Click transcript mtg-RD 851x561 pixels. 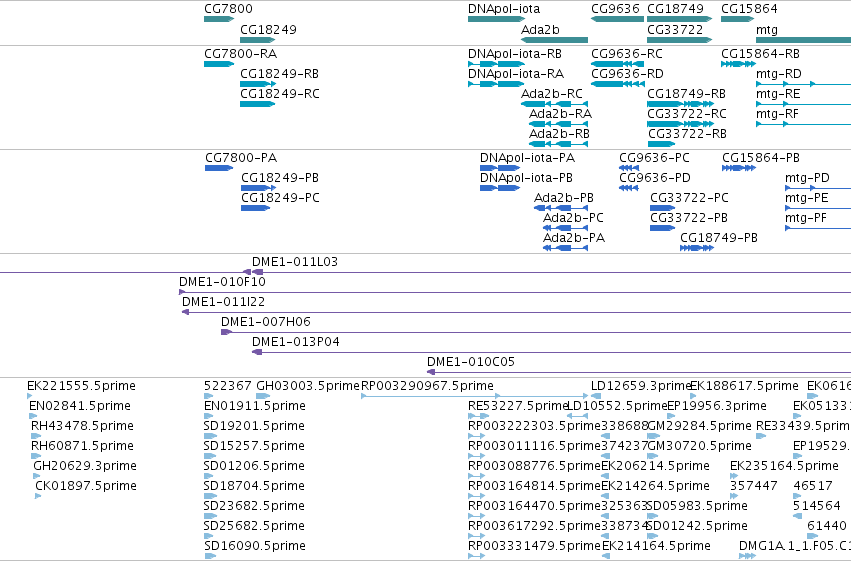[803, 84]
